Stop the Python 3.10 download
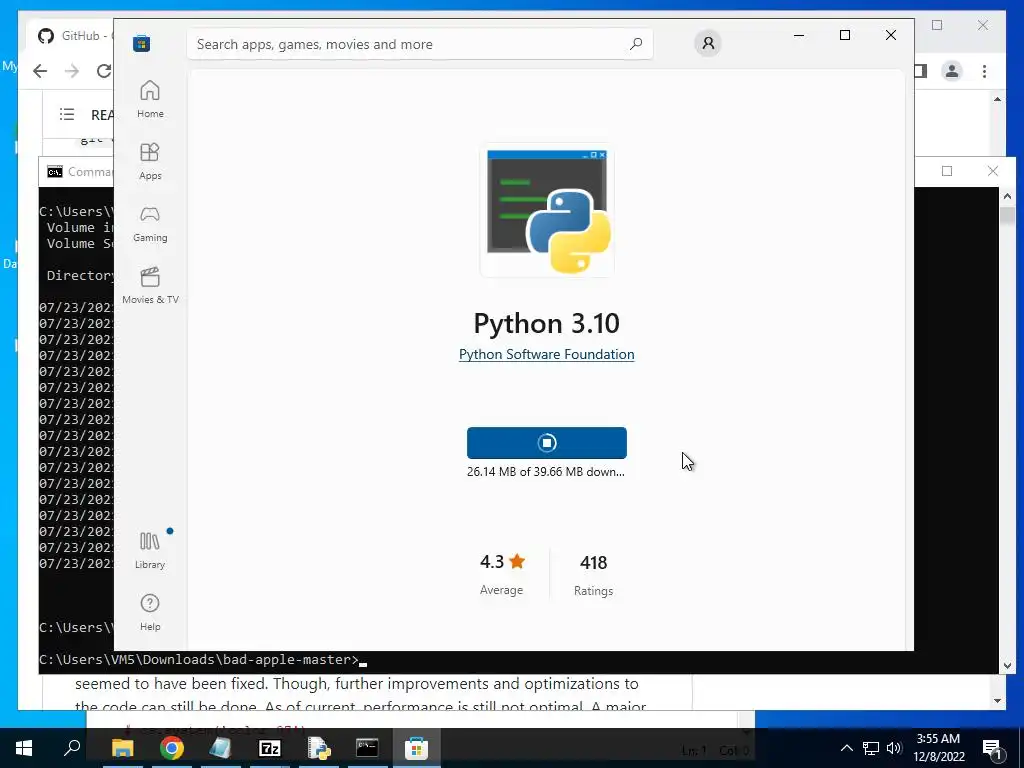This screenshot has width=1024, height=768. [547, 443]
